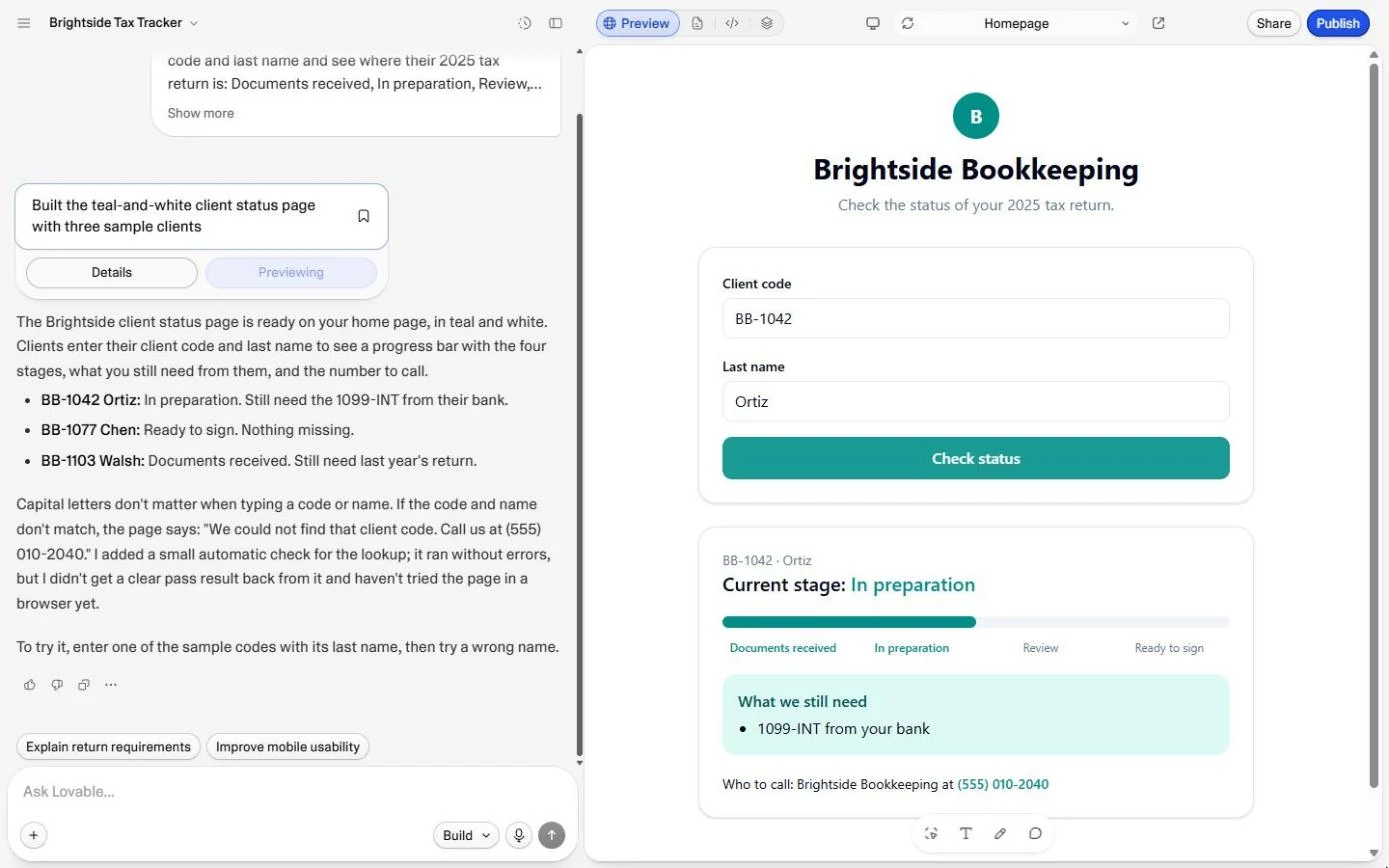
Task: Bookmark the build summary message
Action: (x=364, y=216)
